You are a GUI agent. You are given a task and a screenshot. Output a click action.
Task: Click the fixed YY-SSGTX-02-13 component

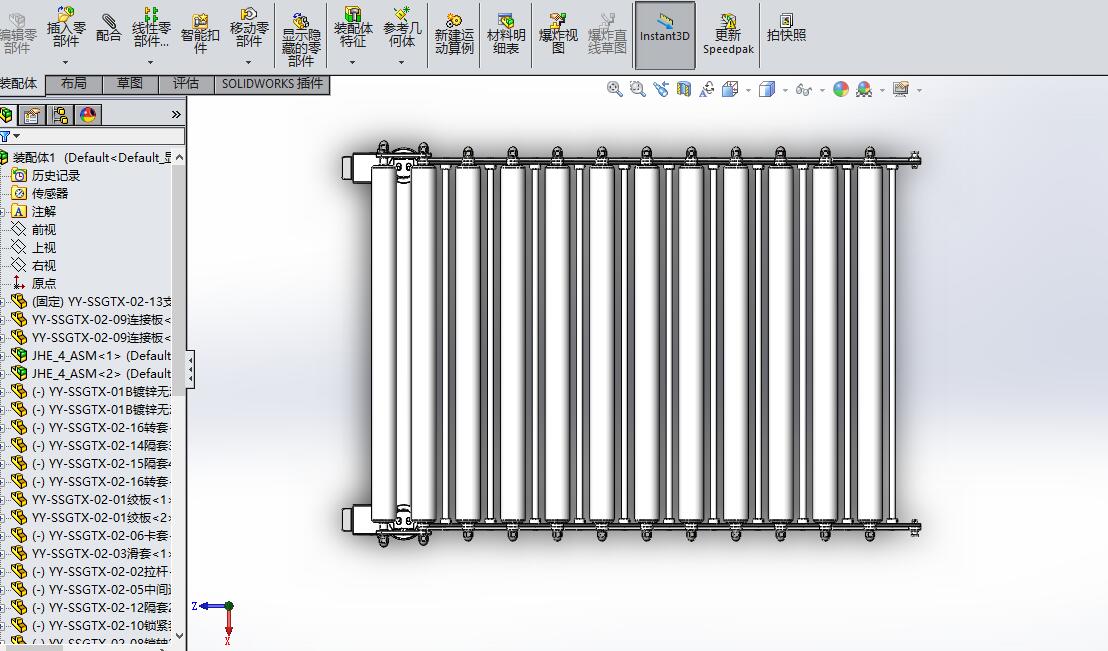pyautogui.click(x=101, y=301)
